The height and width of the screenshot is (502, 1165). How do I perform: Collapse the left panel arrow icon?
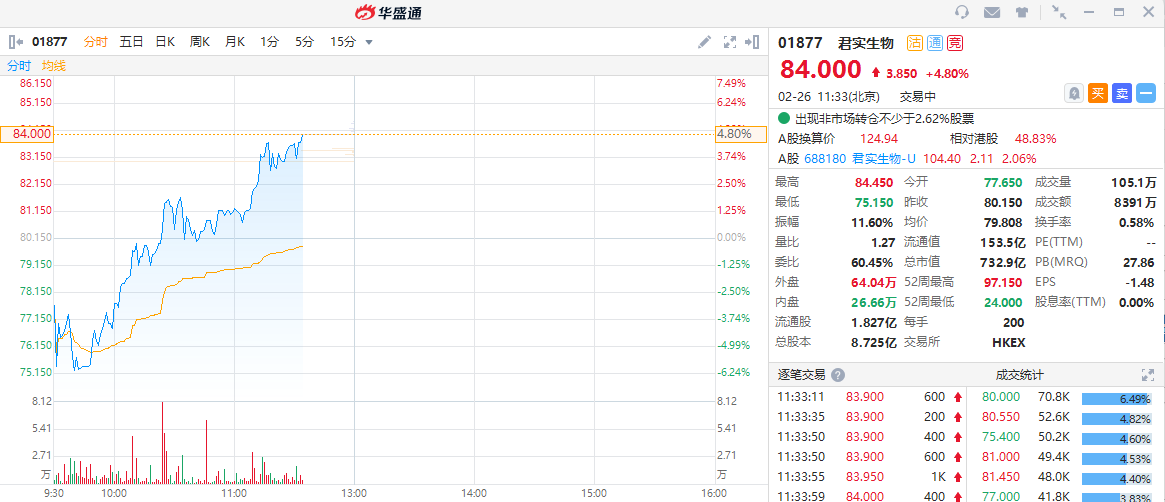[16, 42]
